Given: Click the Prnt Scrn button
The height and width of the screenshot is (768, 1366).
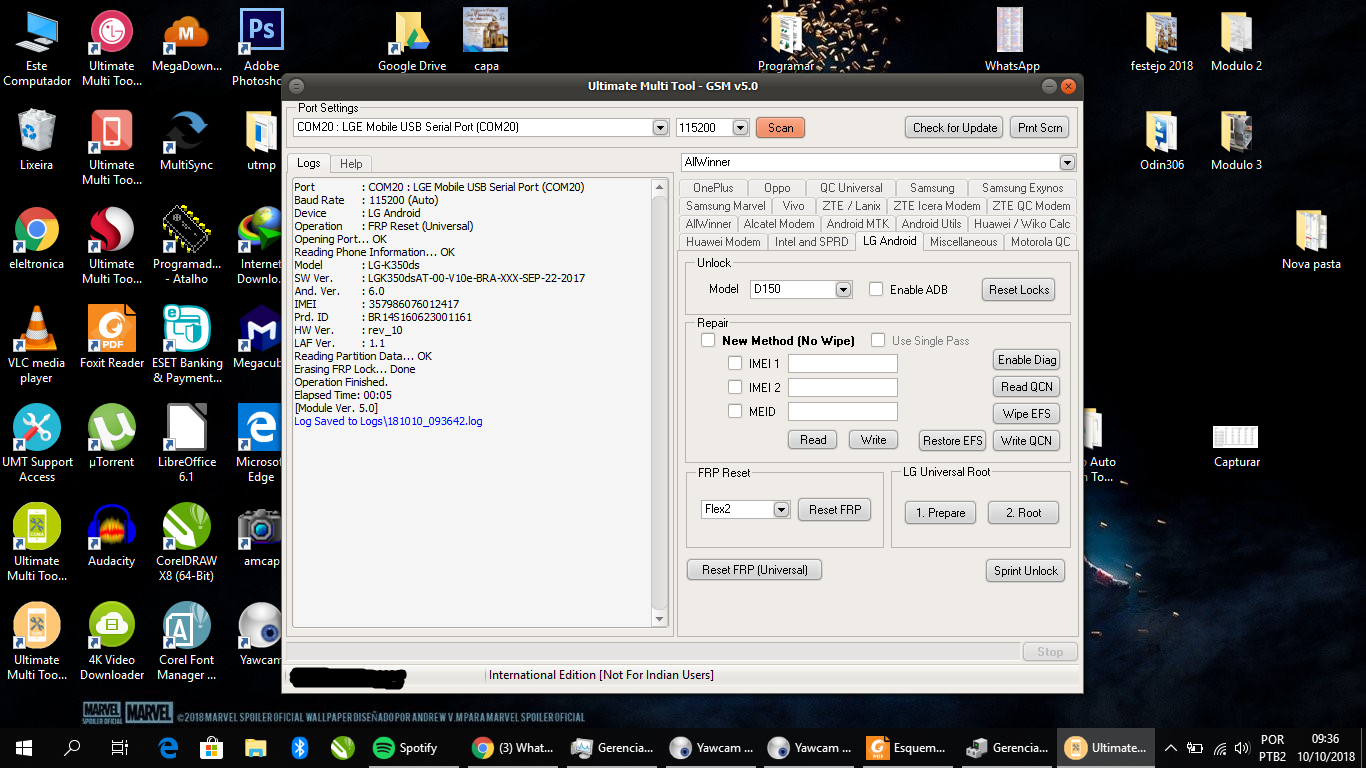Looking at the screenshot, I should [x=1040, y=128].
